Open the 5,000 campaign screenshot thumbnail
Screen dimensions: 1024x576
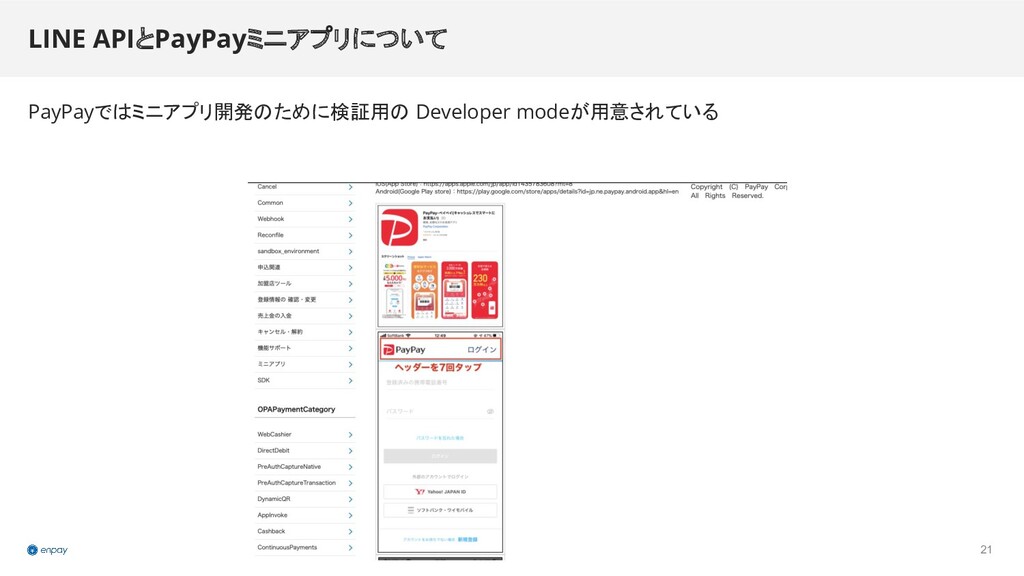coord(394,290)
